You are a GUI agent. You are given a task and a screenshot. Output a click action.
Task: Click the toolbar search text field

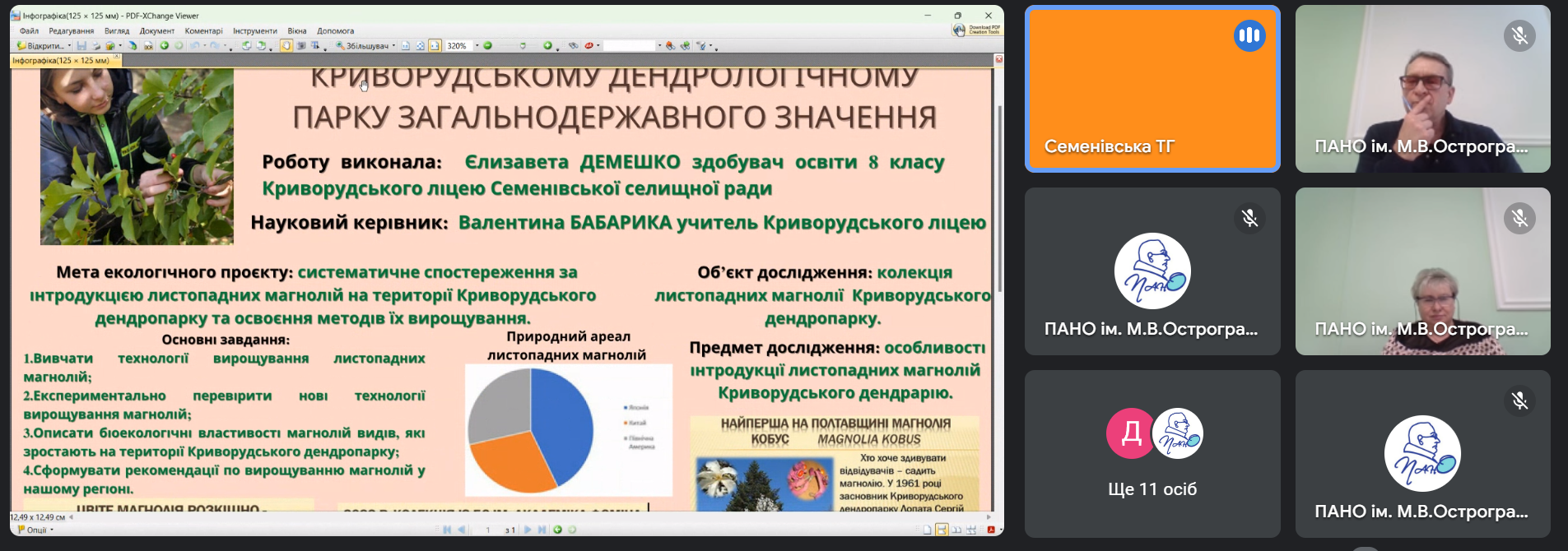click(630, 46)
